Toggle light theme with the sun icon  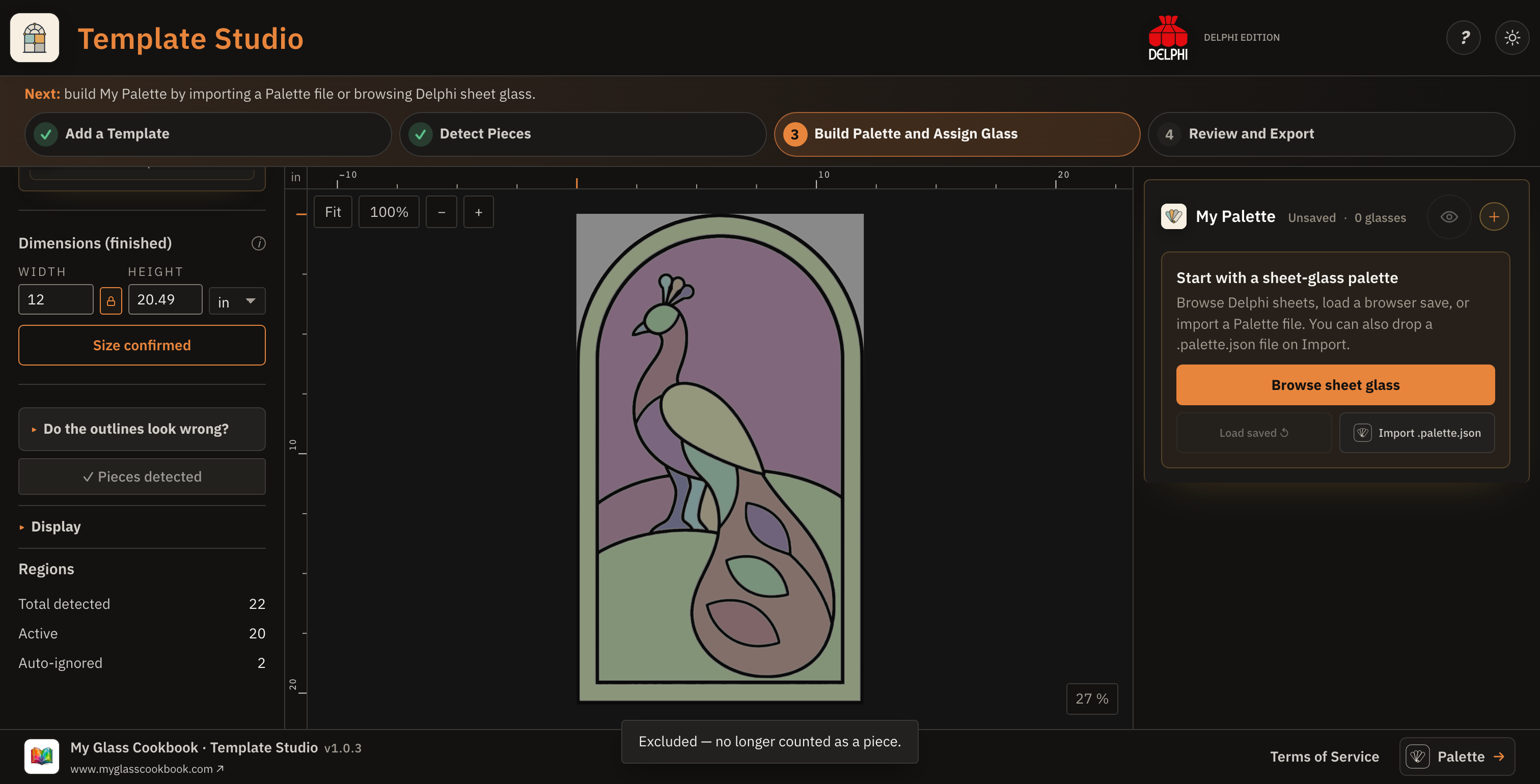coord(1512,38)
